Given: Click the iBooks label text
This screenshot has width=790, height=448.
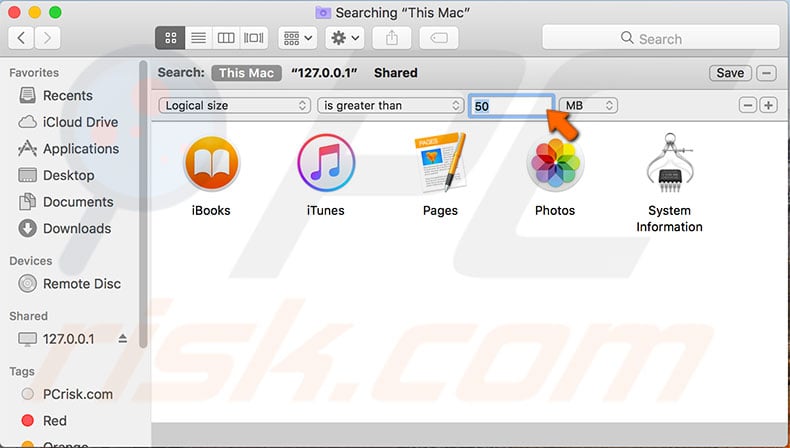Looking at the screenshot, I should (211, 211).
